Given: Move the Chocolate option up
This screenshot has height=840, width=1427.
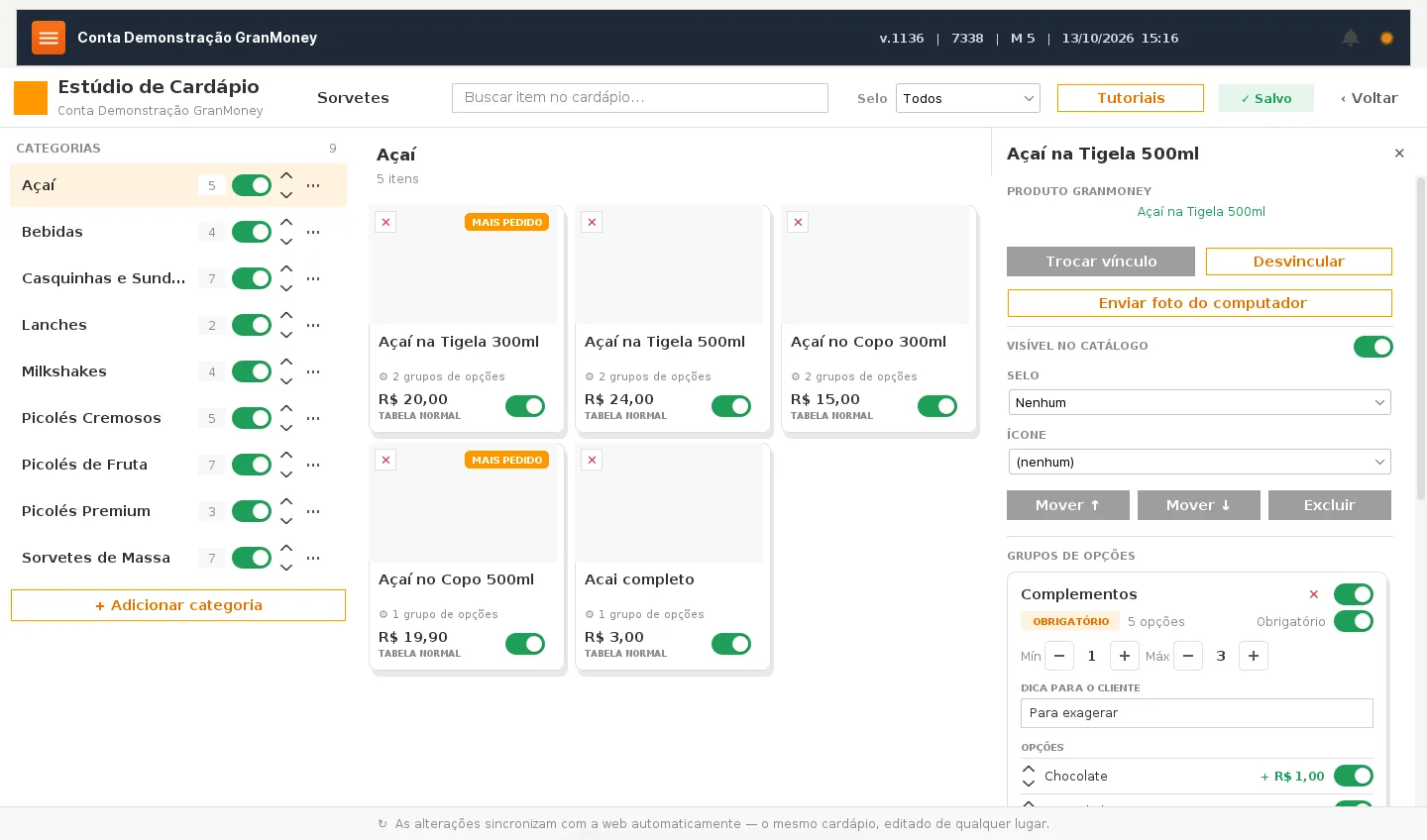Looking at the screenshot, I should click(1029, 769).
